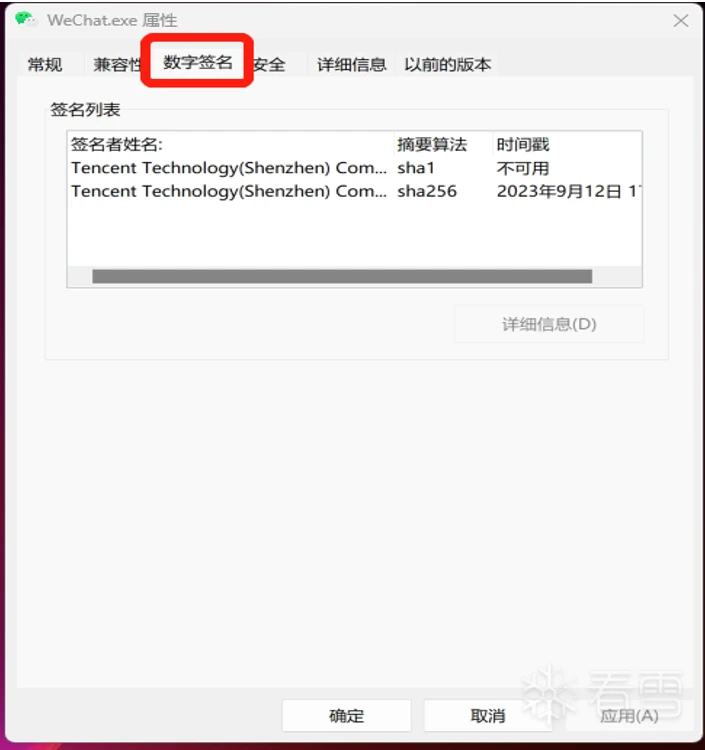The height and width of the screenshot is (750, 705).
Task: Click the horizontal scrollbar in signature list
Action: [342, 276]
